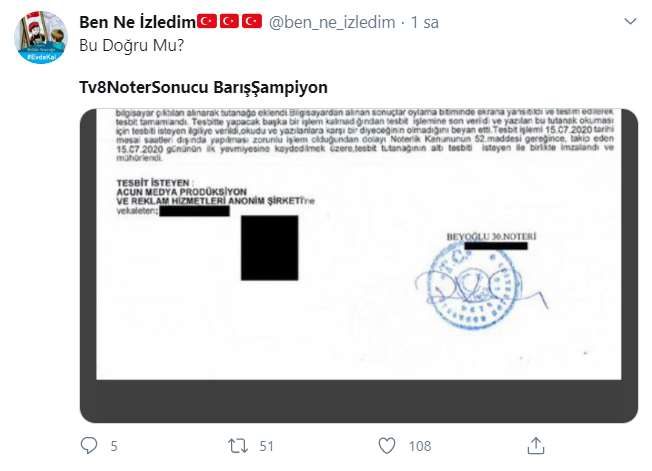The width and height of the screenshot is (652, 471).
Task: View the attached notary document image
Action: pyautogui.click(x=358, y=266)
